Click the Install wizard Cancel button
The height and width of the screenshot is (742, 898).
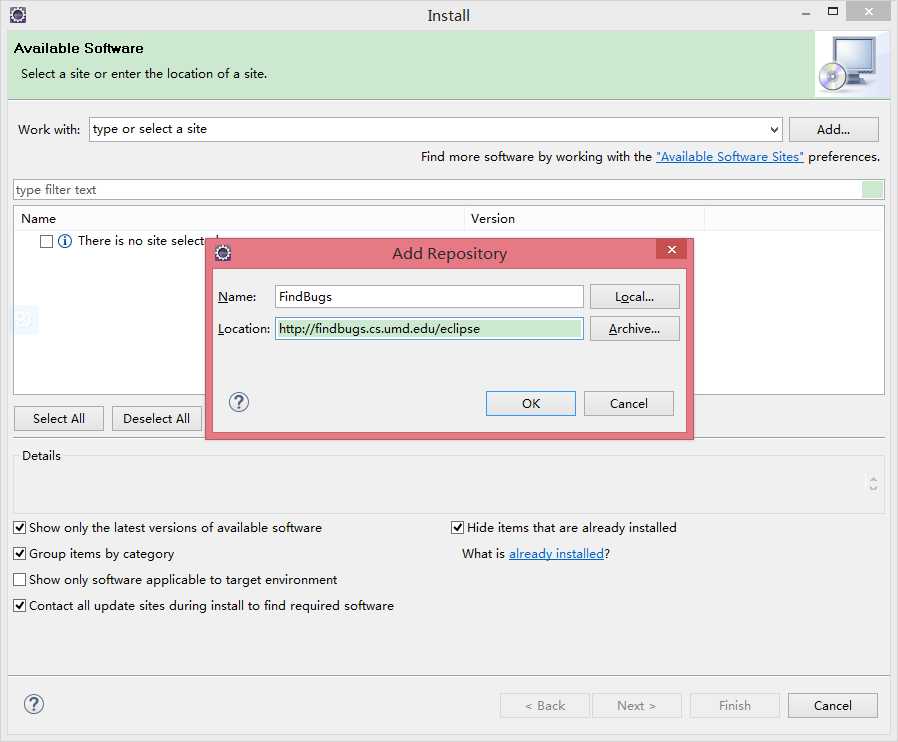[x=833, y=705]
